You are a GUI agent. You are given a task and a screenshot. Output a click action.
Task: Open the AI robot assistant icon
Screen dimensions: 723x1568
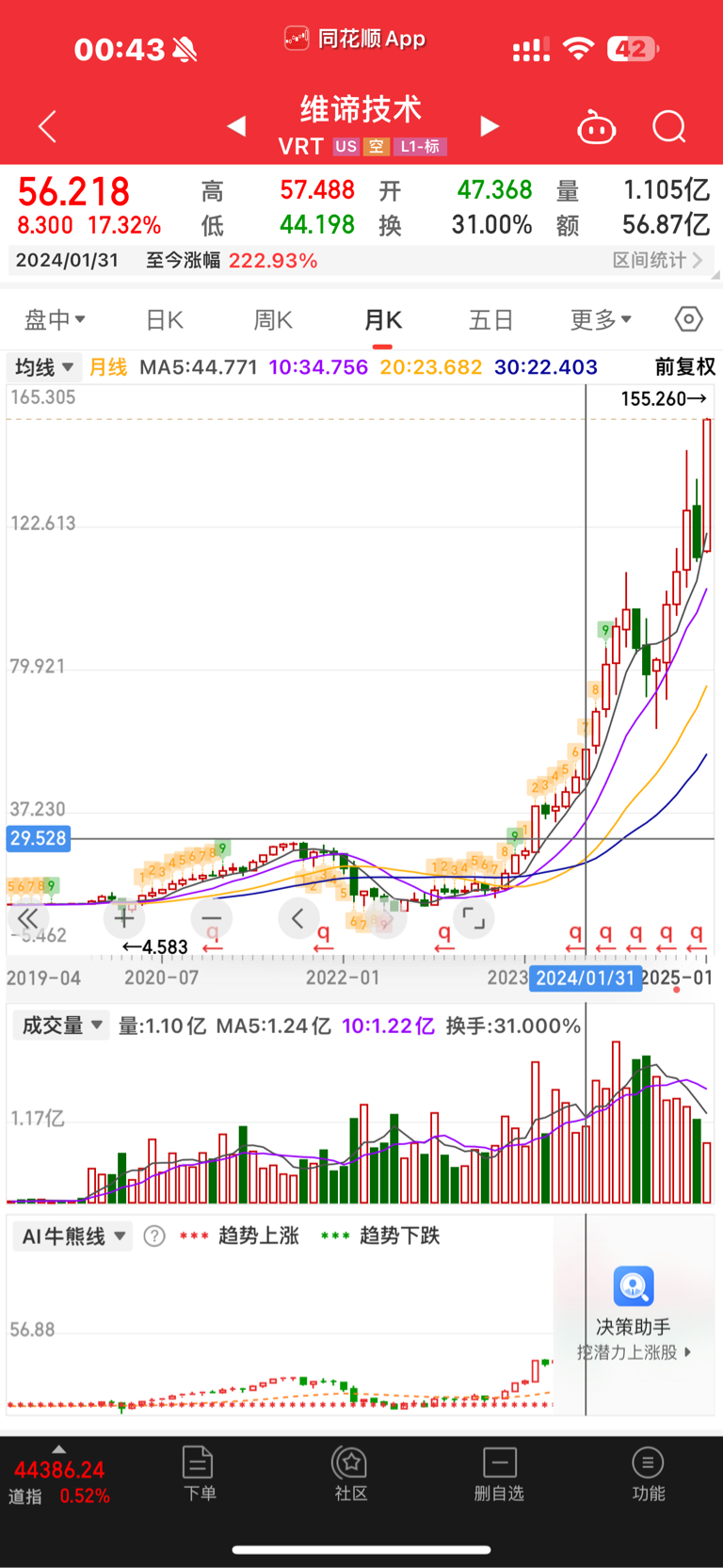coord(596,127)
